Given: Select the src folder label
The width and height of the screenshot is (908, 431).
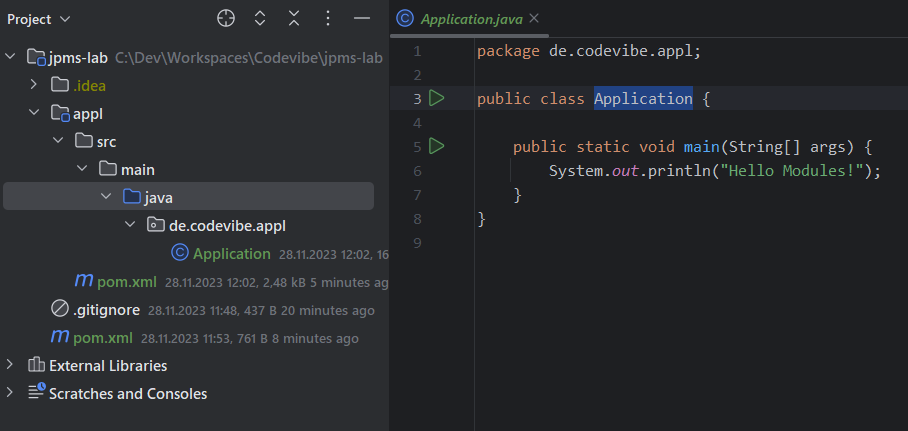Looking at the screenshot, I should coord(107,141).
